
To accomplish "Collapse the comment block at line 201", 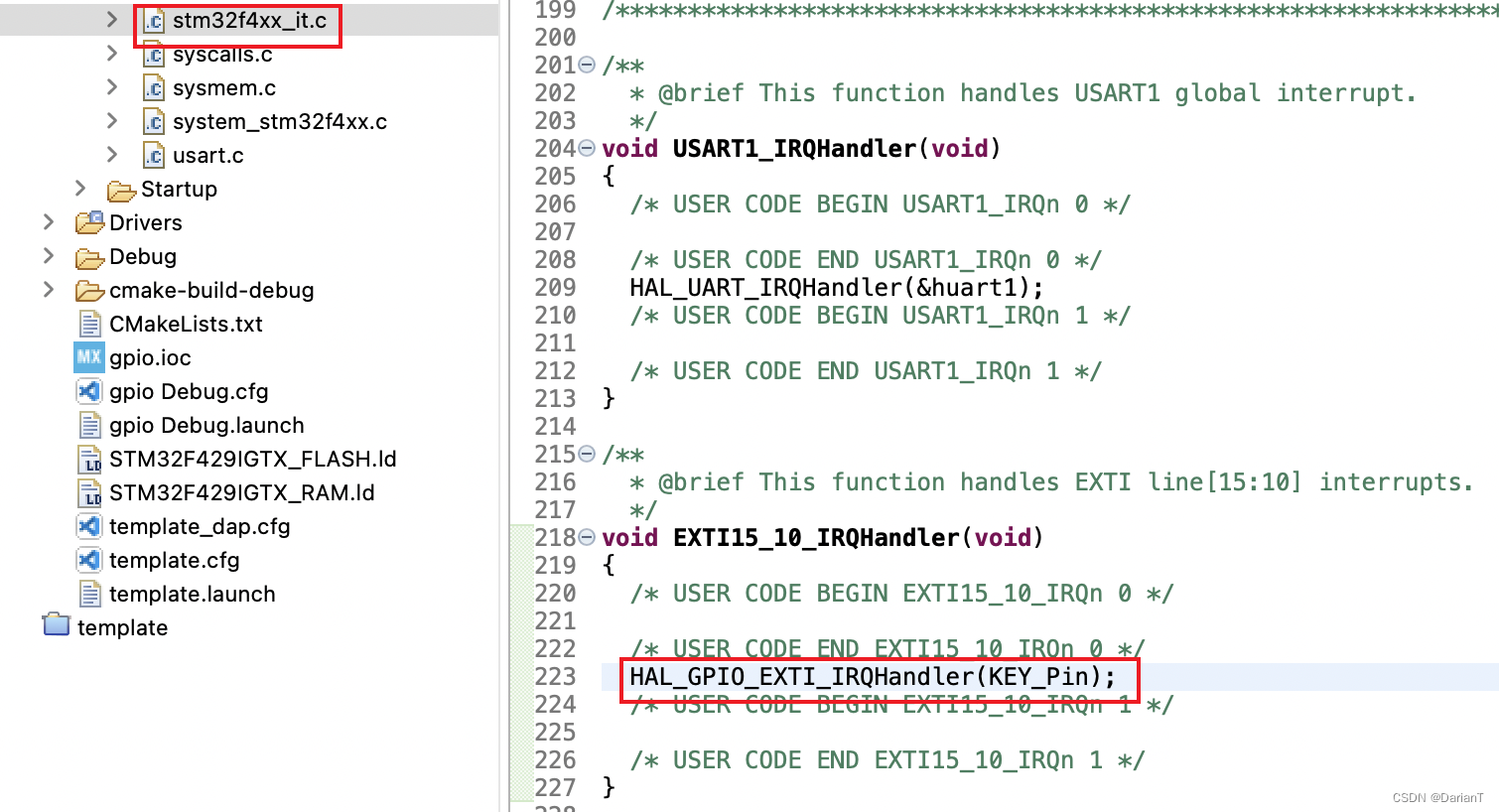I will (x=587, y=66).
